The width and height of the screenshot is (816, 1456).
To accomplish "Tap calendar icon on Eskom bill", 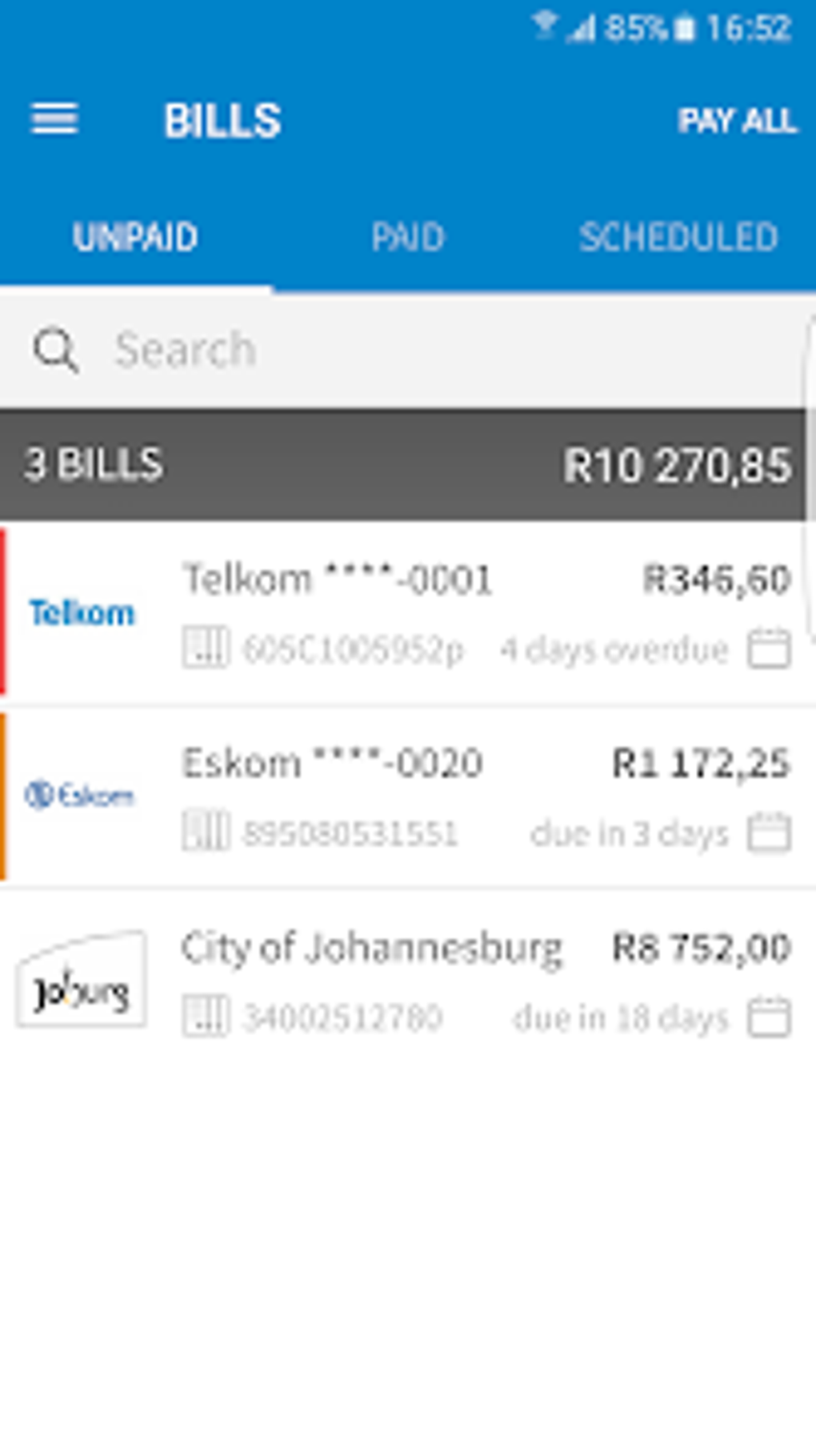I will pyautogui.click(x=769, y=832).
